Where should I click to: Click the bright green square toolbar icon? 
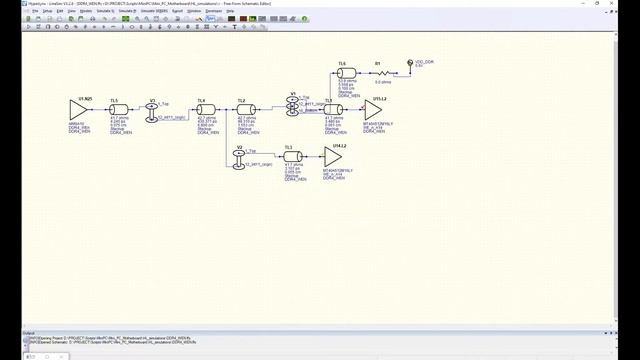click(x=125, y=19)
